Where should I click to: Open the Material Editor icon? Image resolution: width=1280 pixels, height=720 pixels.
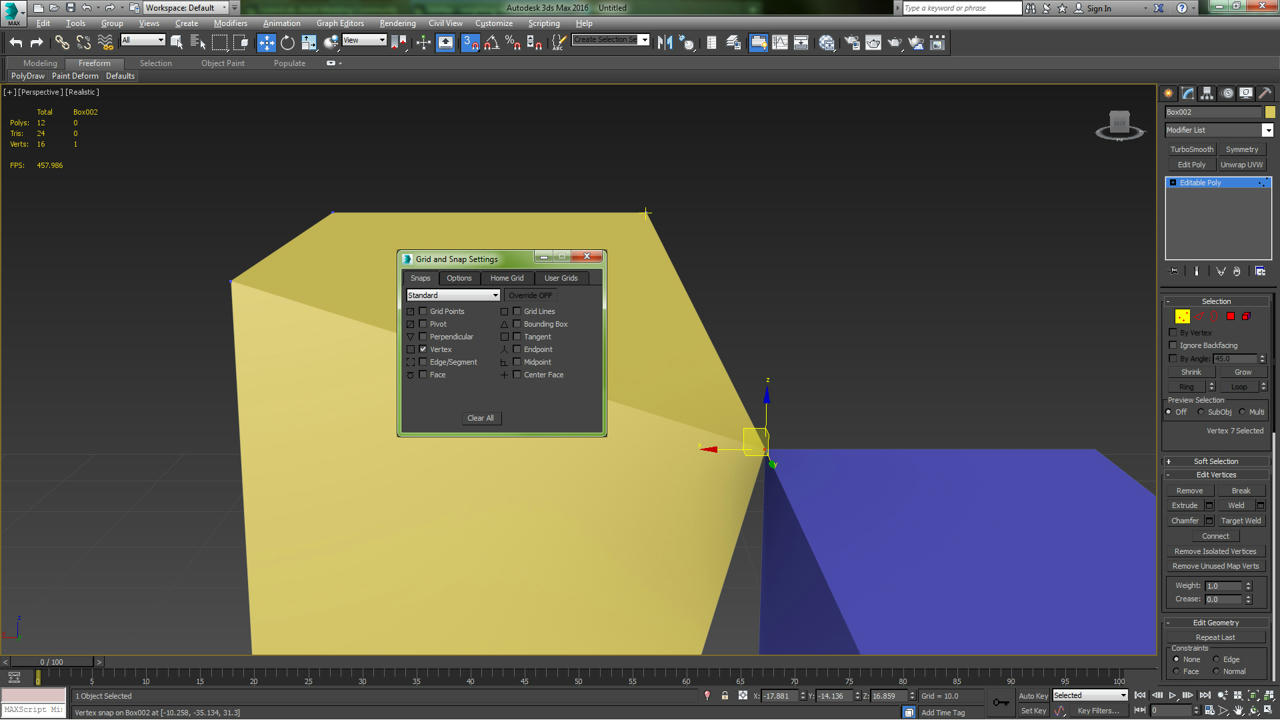pyautogui.click(x=827, y=42)
